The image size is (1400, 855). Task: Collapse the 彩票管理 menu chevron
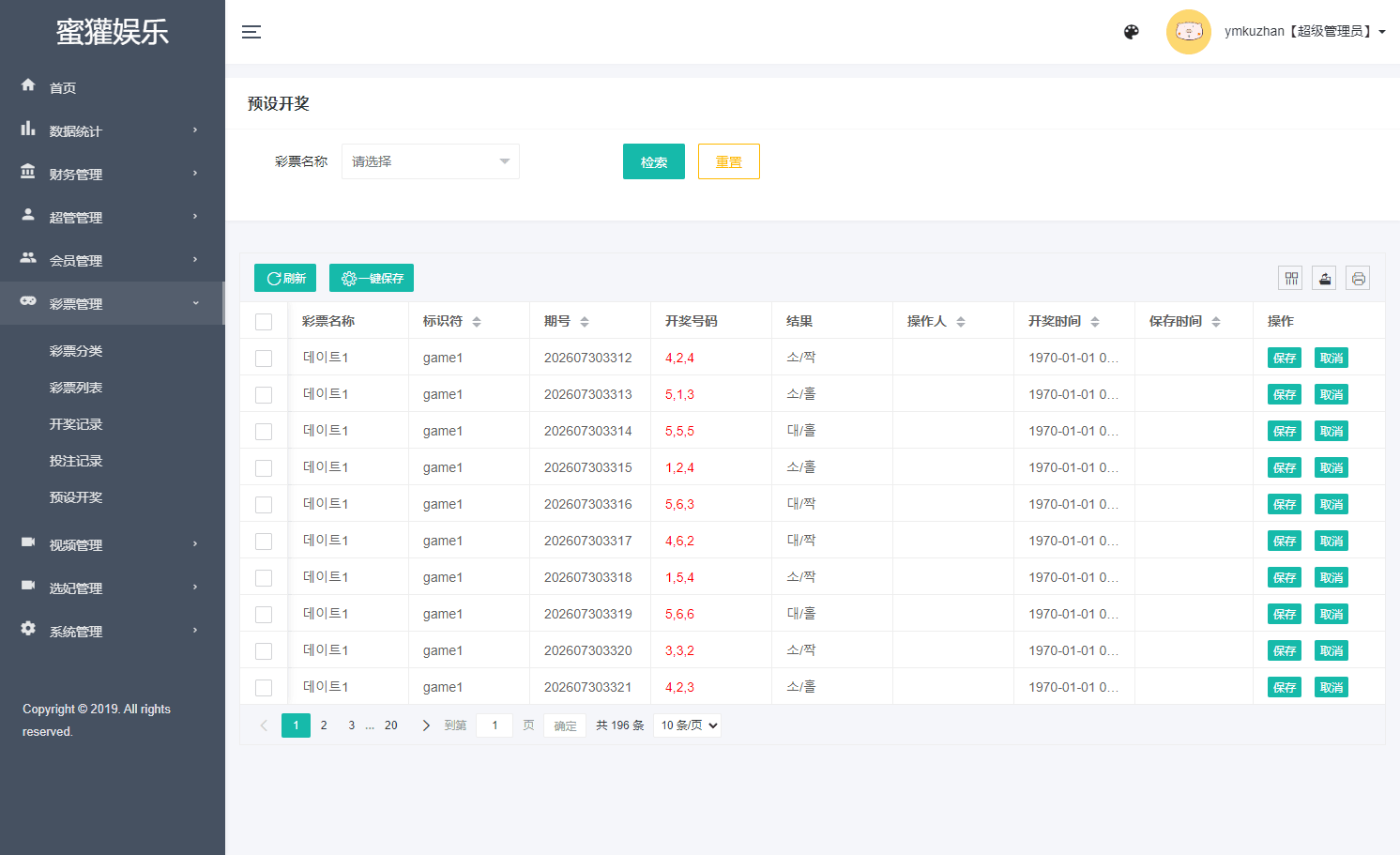[x=195, y=302]
